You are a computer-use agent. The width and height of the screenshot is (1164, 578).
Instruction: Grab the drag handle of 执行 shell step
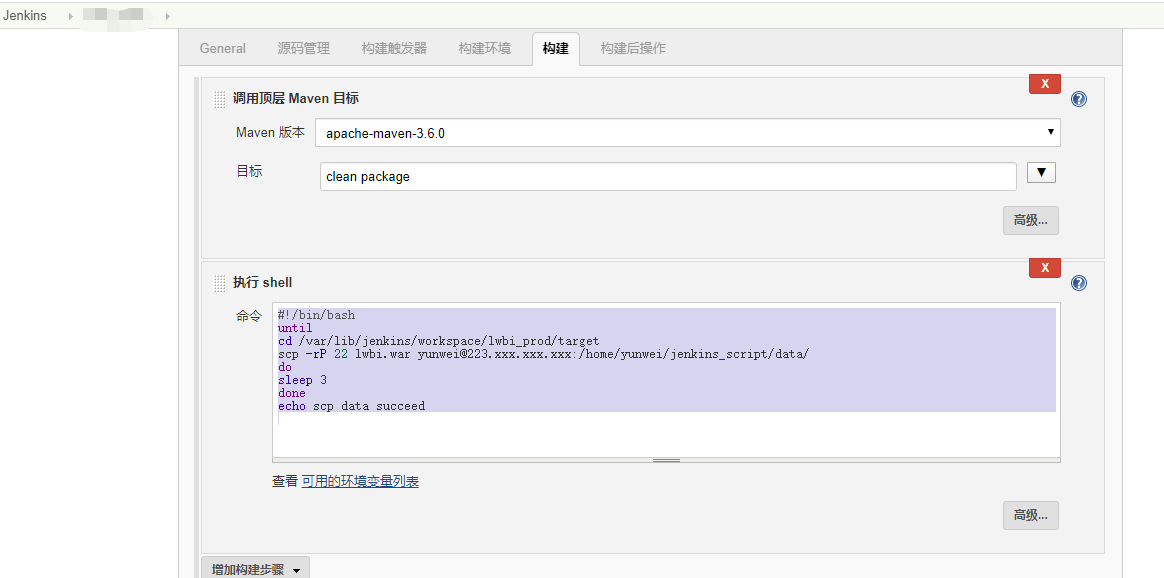[219, 283]
